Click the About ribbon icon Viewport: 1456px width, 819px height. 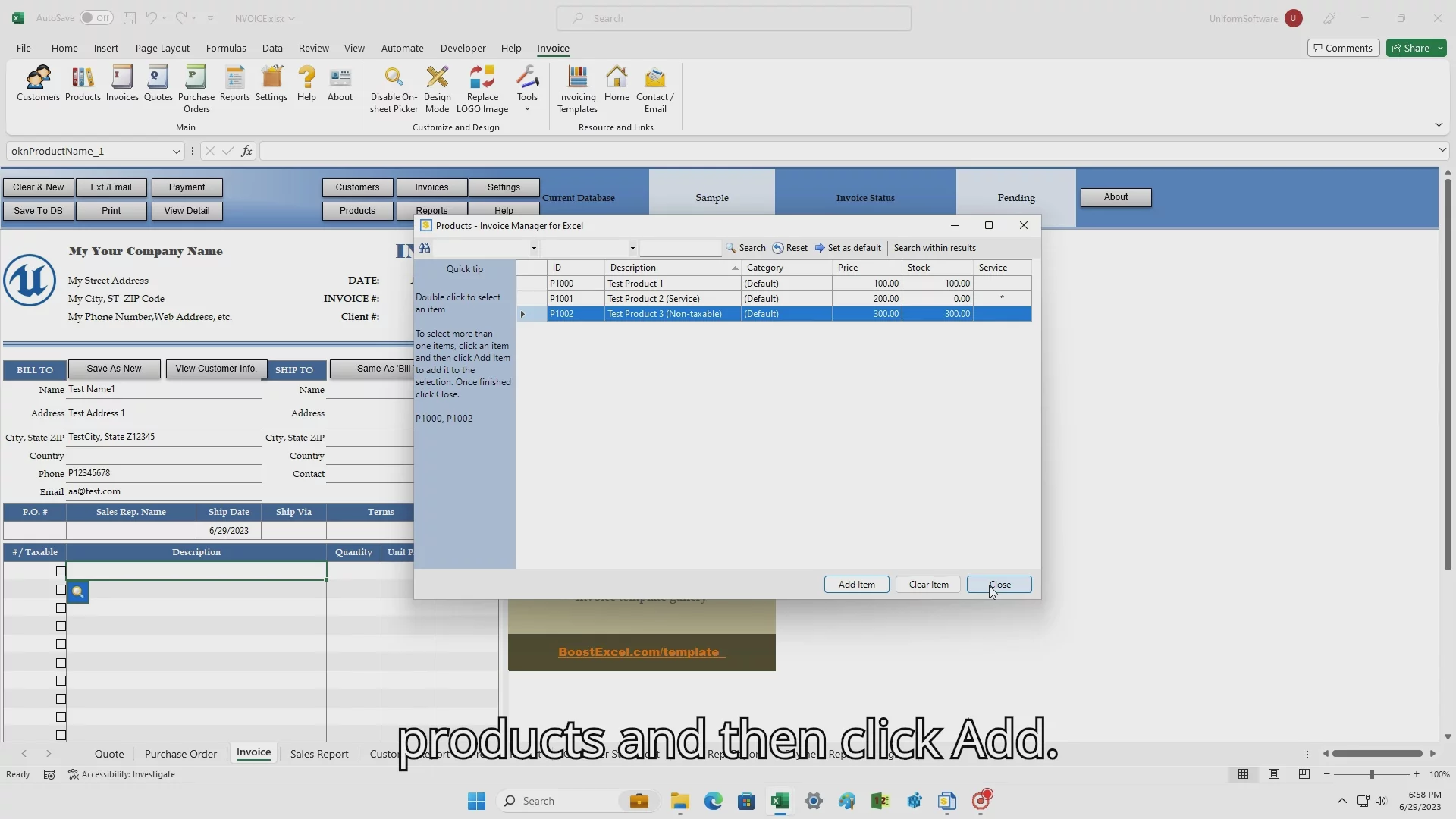[x=340, y=83]
